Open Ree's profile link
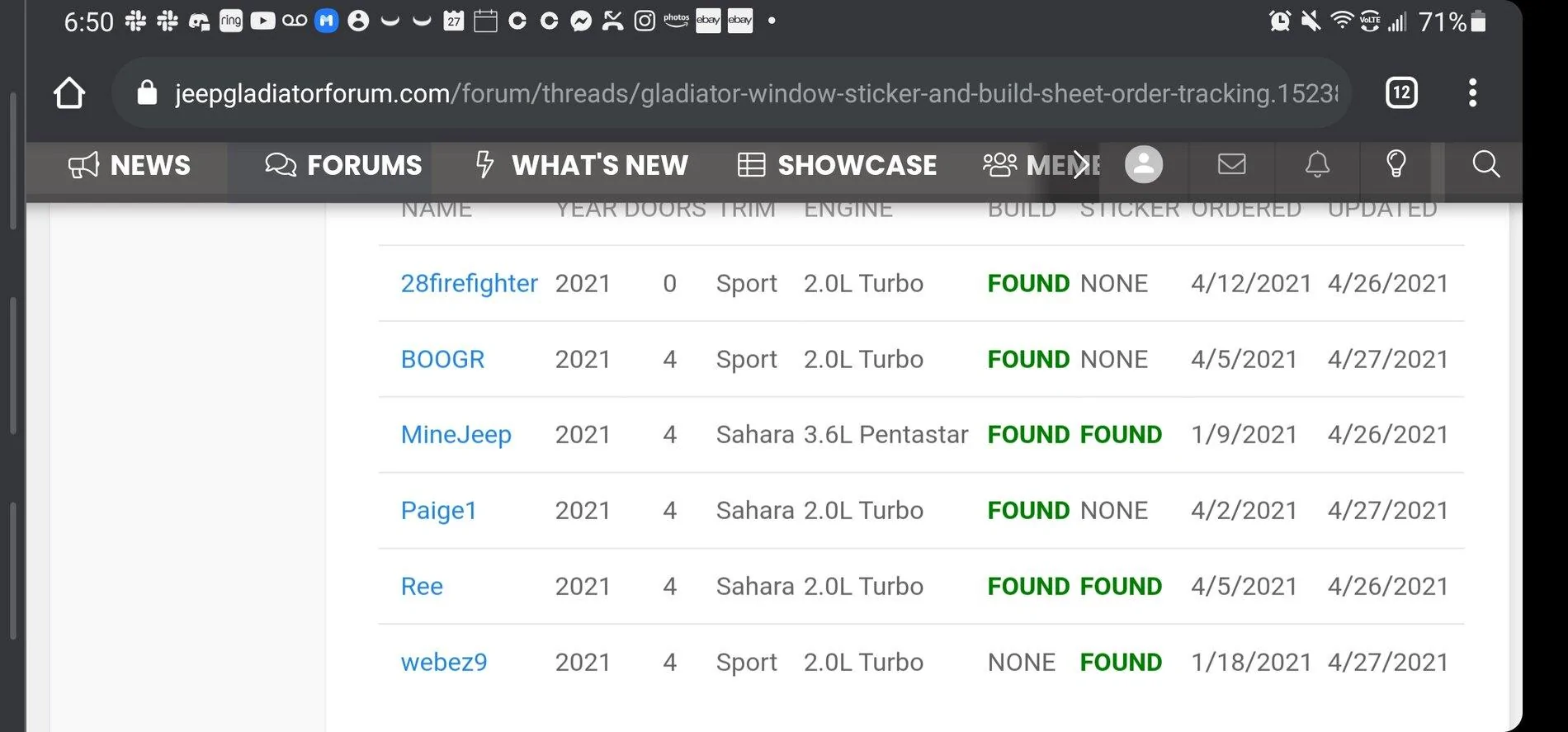The height and width of the screenshot is (732, 1568). click(422, 586)
